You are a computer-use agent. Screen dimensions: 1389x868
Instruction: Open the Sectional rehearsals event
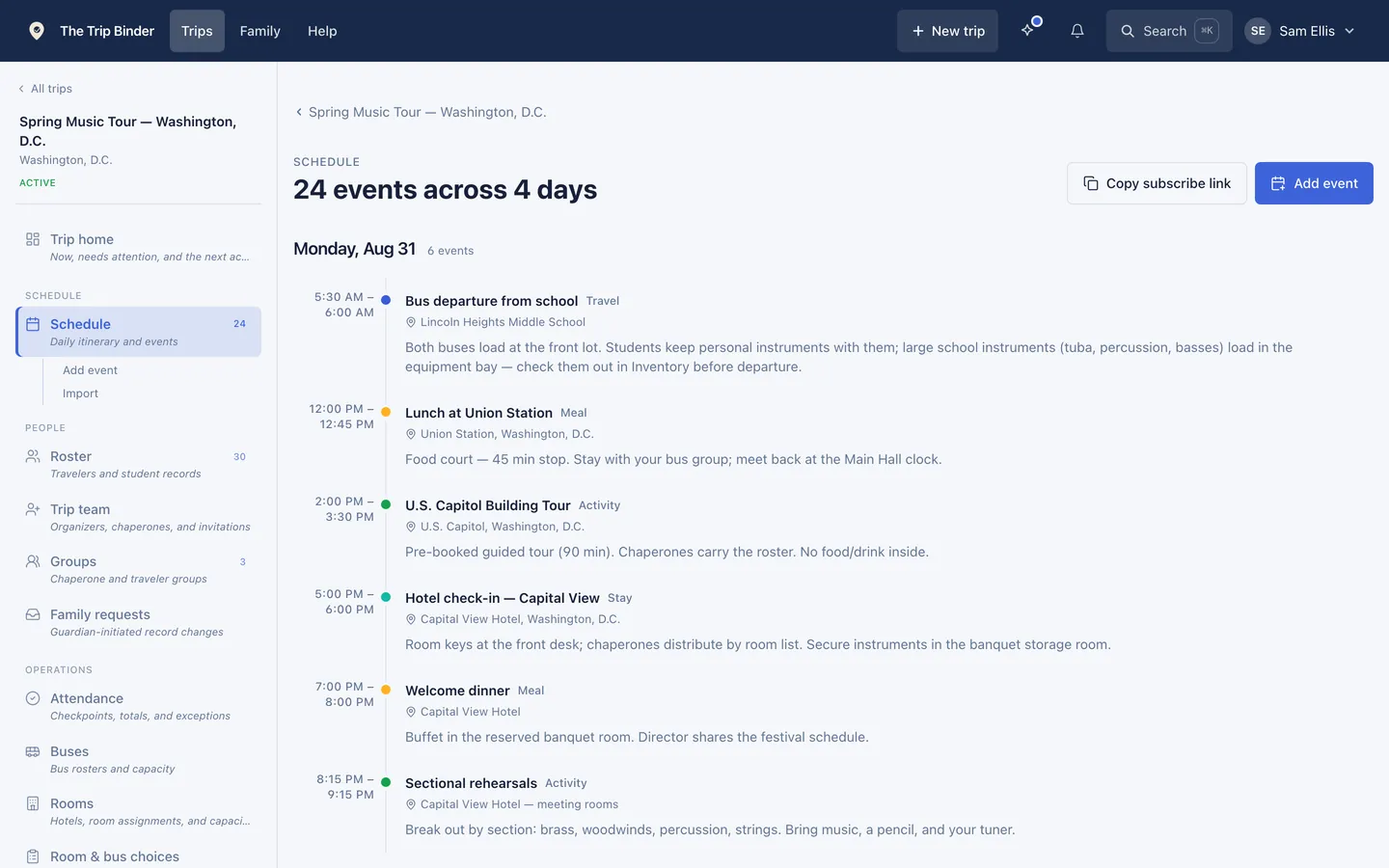(x=471, y=783)
